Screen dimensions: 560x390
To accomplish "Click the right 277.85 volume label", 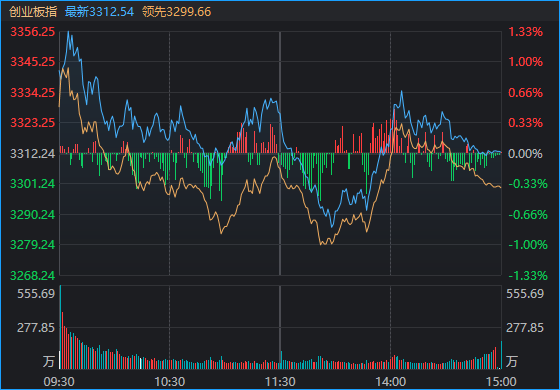I will 525,328.
